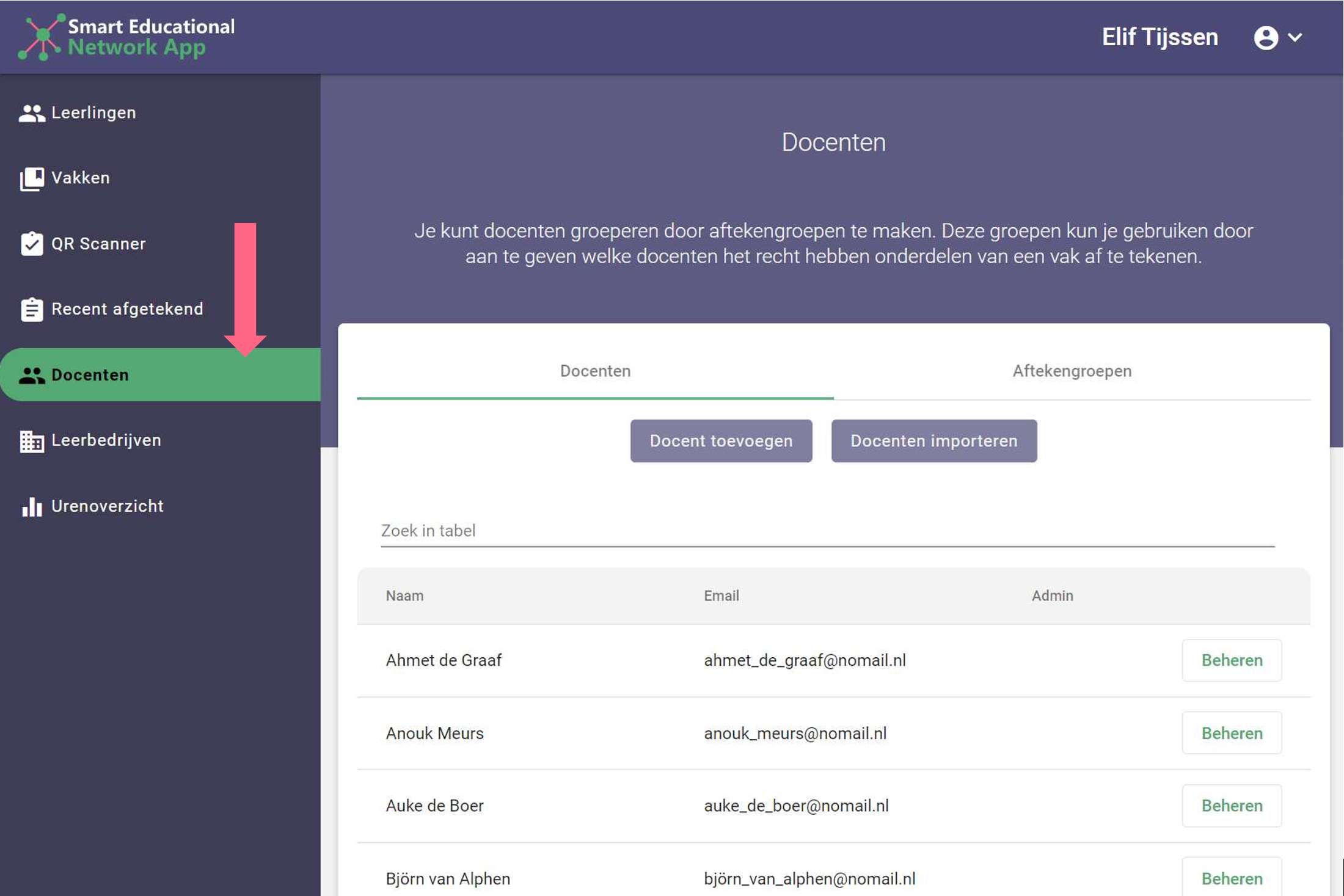Switch to the Aftekengroepen tab
Screen dimensions: 1344x896
tap(1072, 371)
